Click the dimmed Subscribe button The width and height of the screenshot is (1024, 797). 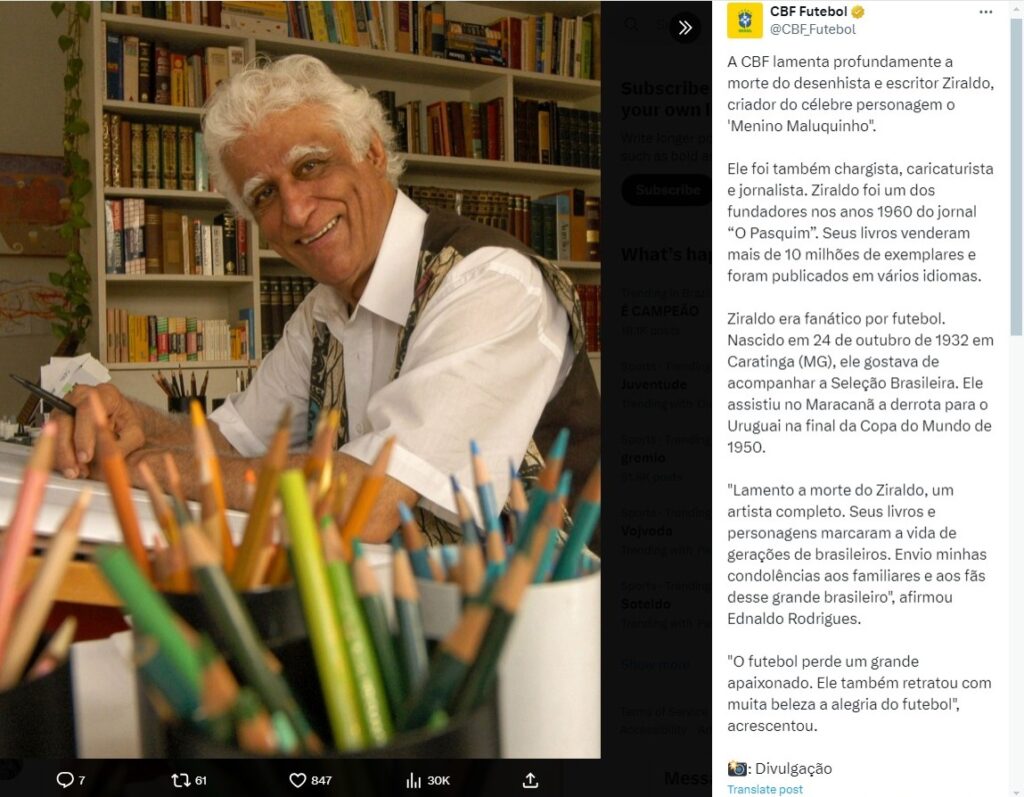click(x=665, y=190)
